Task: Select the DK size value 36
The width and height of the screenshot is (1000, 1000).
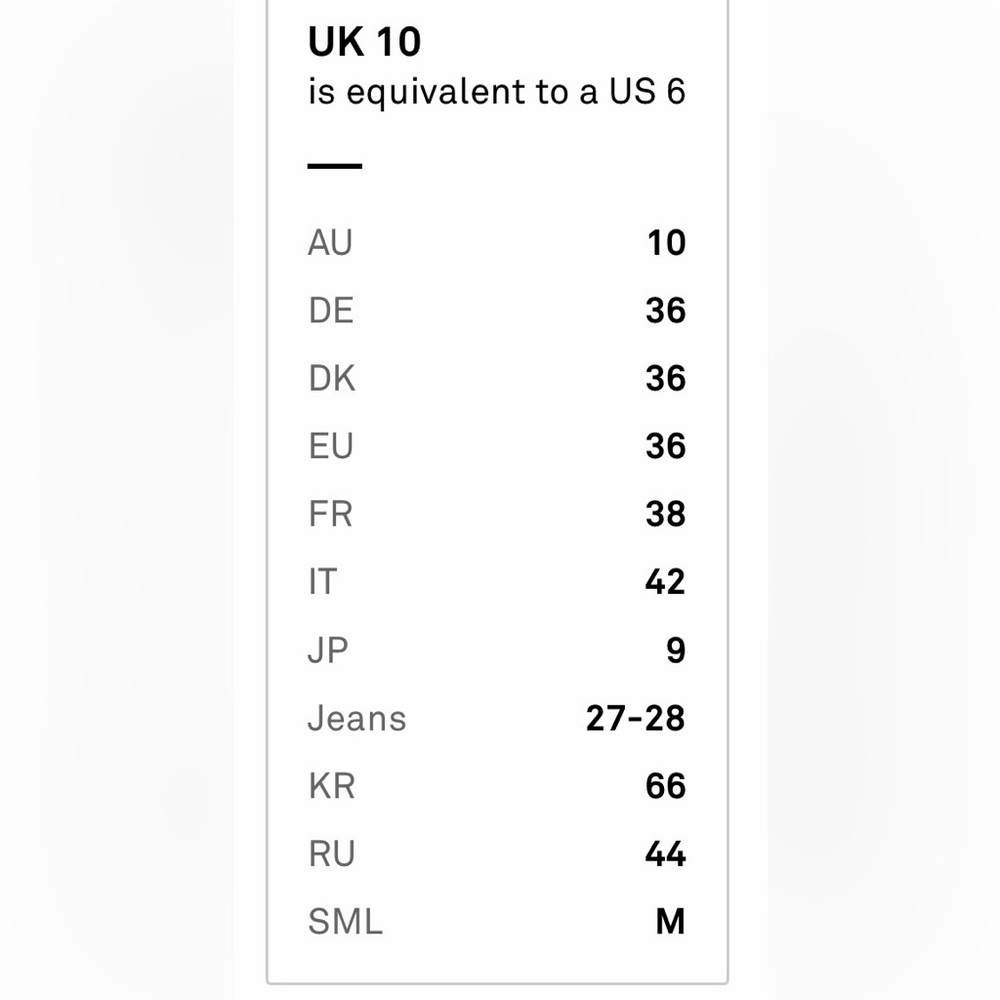Action: pos(665,378)
